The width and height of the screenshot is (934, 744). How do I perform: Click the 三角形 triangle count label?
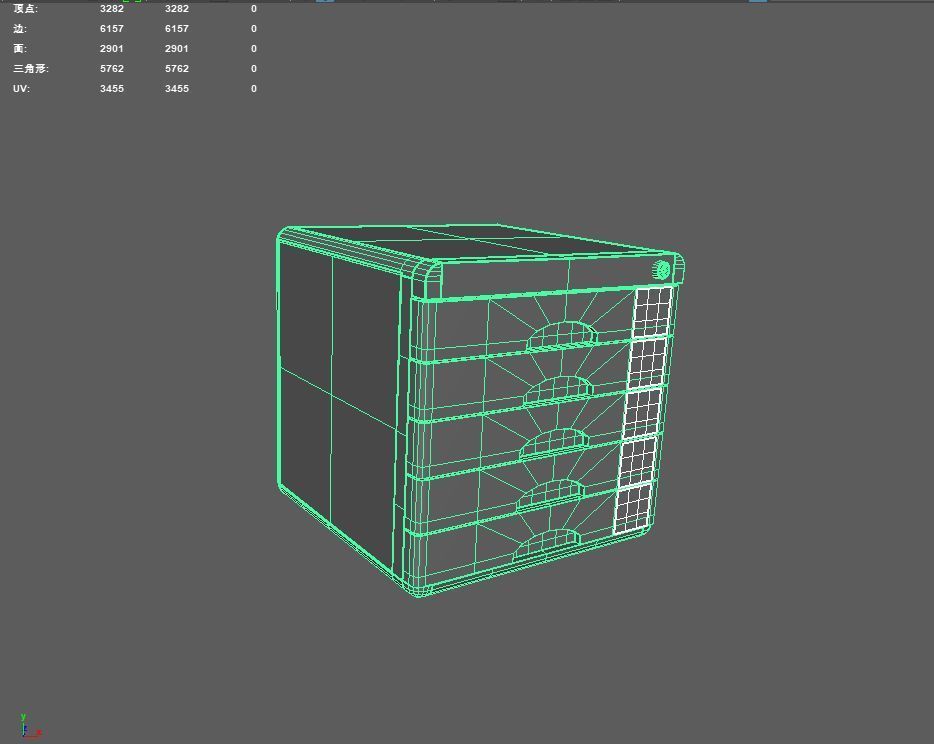(x=30, y=69)
